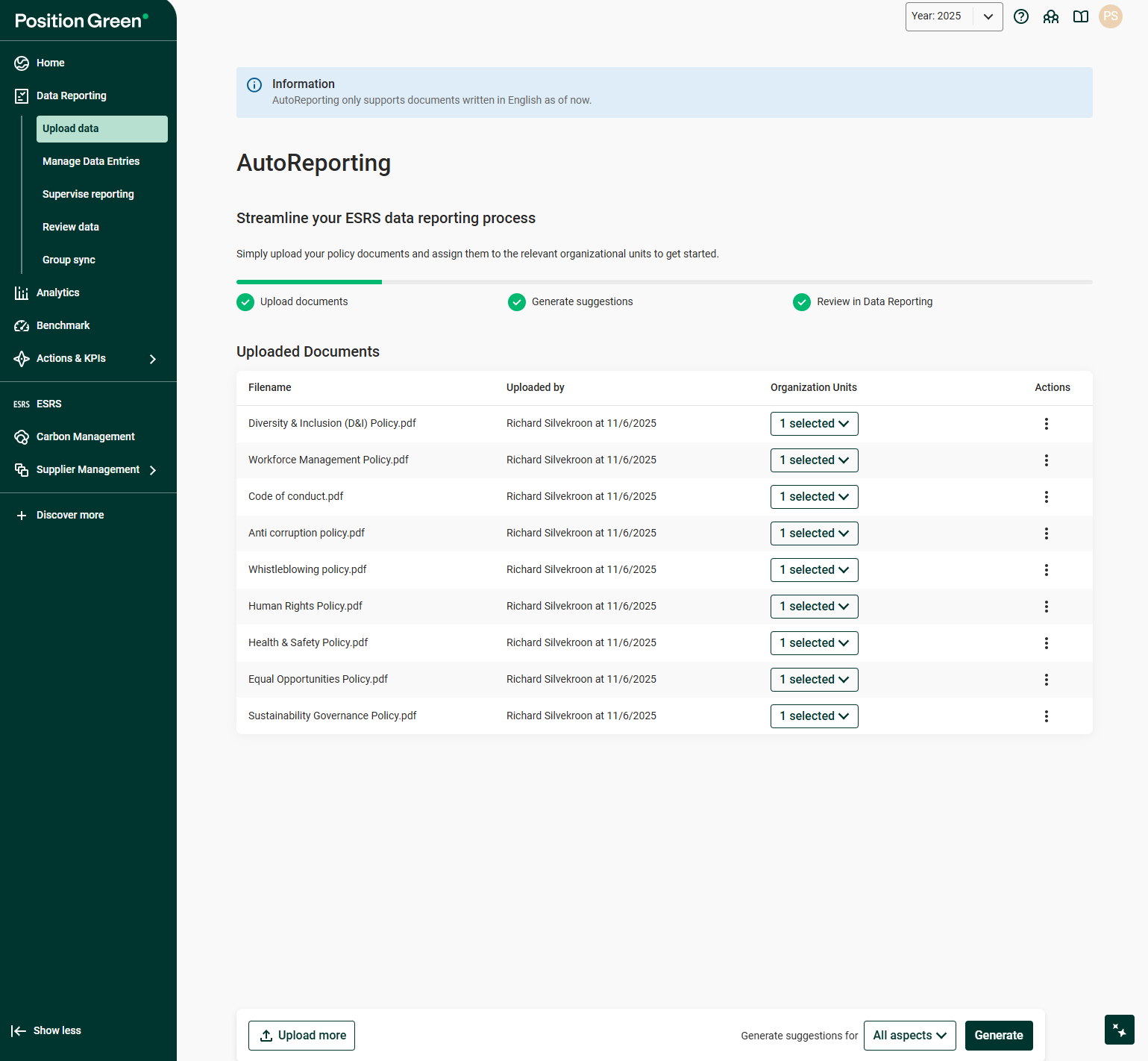Open organization units dropdown for Whistleblowing policy.pdf
The width and height of the screenshot is (1148, 1061).
[x=814, y=570]
